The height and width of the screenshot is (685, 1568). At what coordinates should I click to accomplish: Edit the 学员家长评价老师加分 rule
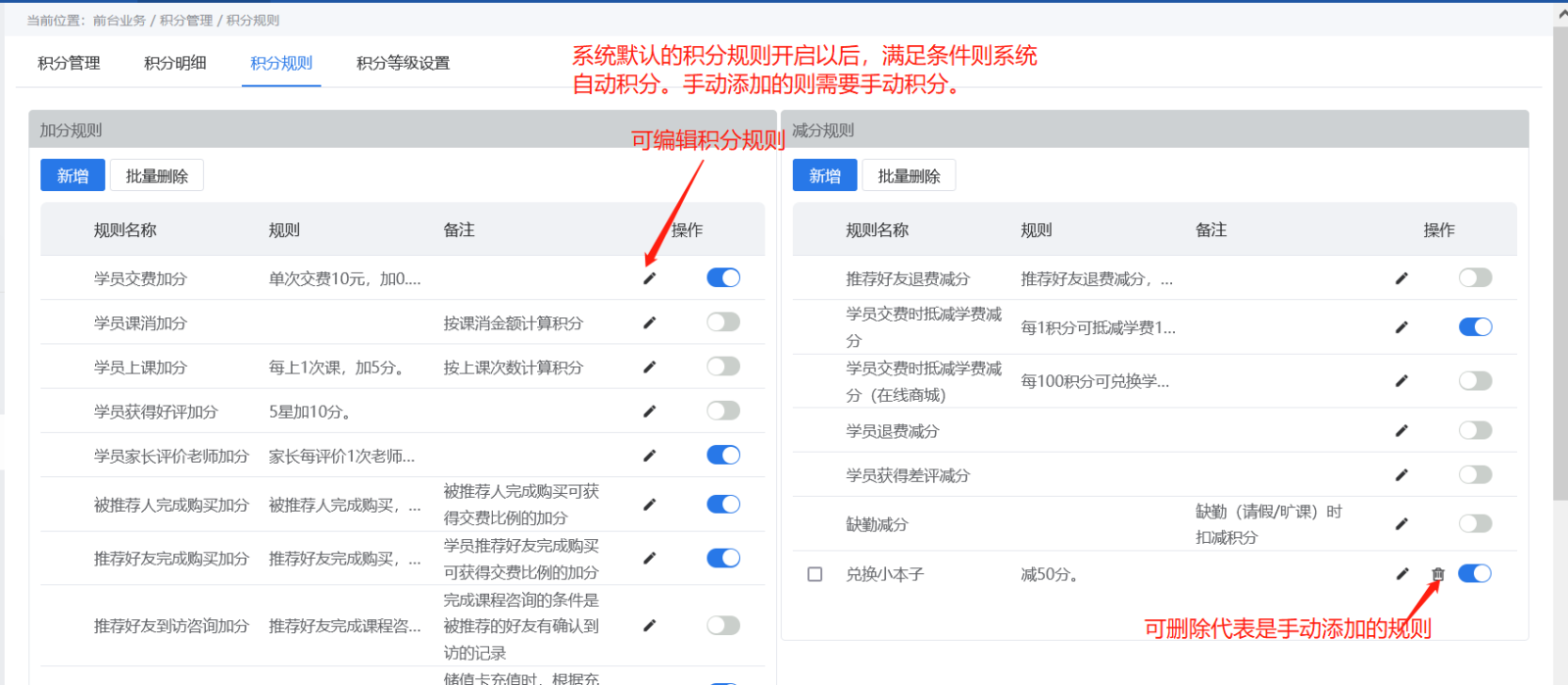tap(649, 456)
